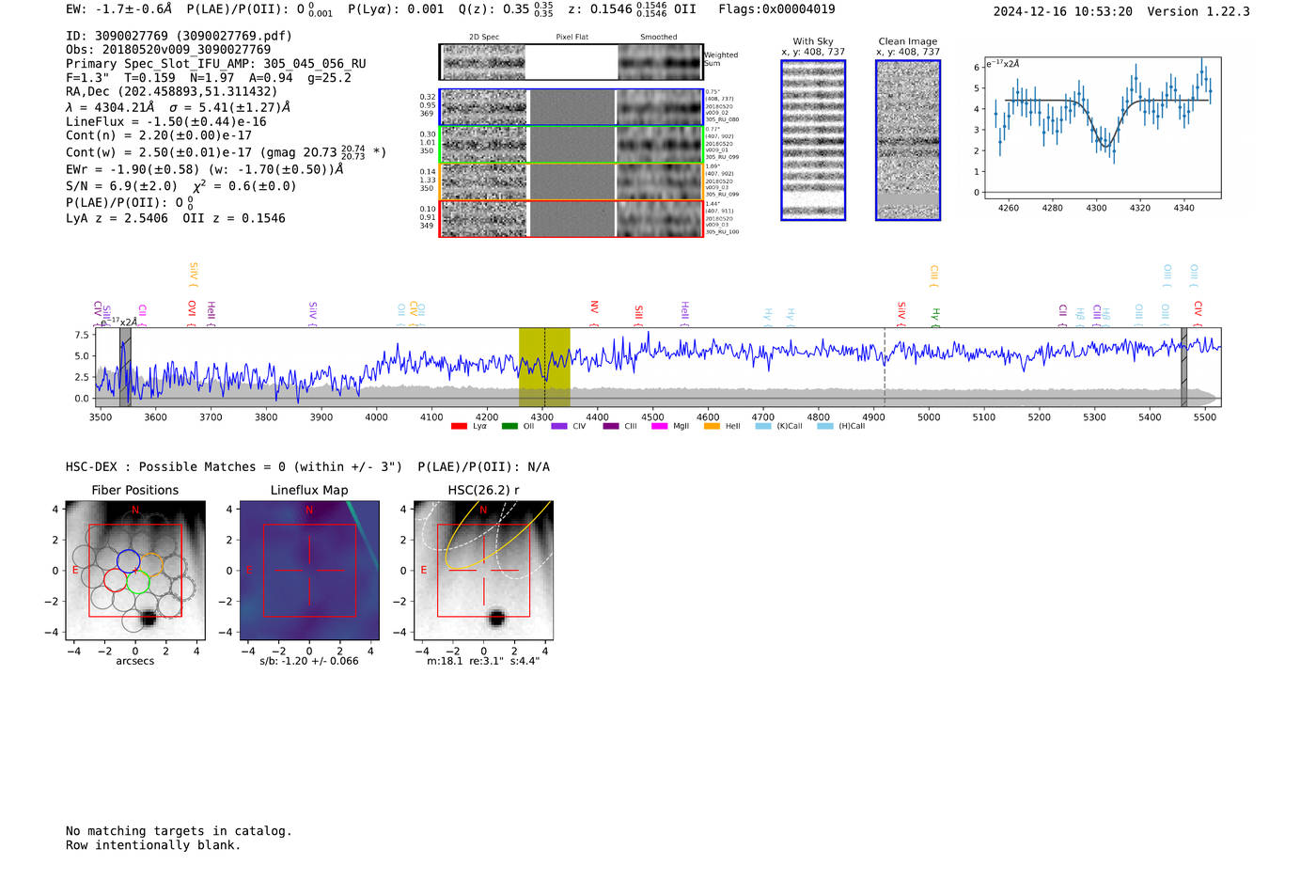The width and height of the screenshot is (1316, 896).
Task: Select the blue fiber circle in Fiber Positions
Action: pyautogui.click(x=129, y=560)
